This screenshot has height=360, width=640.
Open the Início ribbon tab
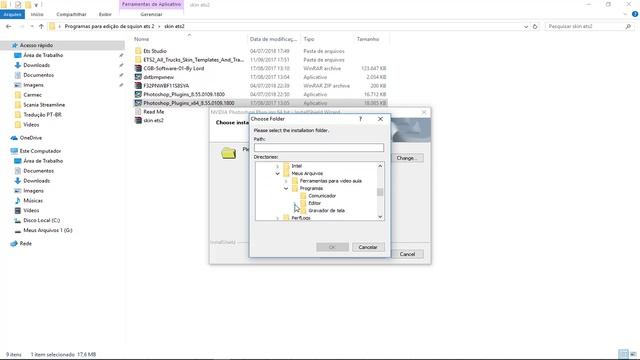(37, 14)
